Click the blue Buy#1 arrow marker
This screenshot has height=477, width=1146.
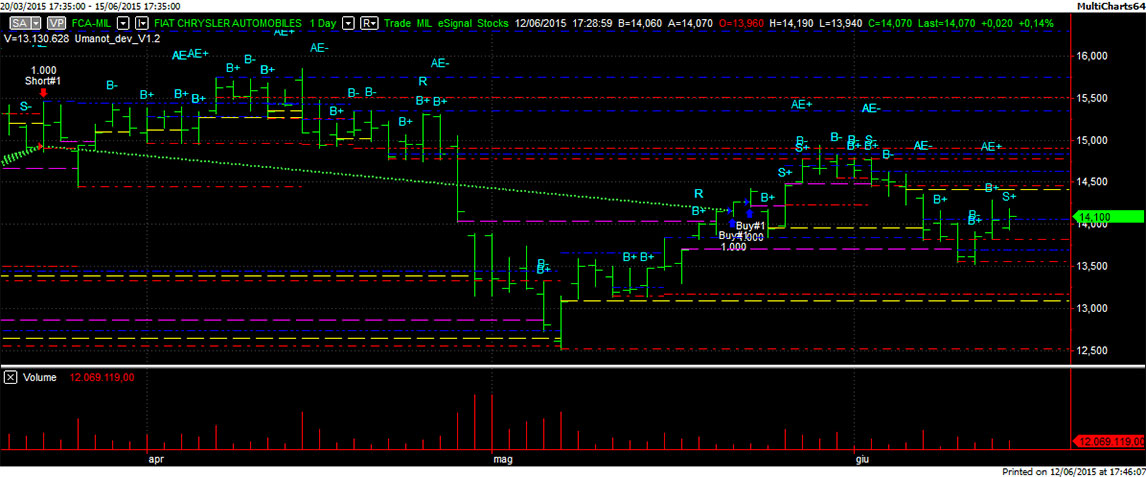click(749, 213)
